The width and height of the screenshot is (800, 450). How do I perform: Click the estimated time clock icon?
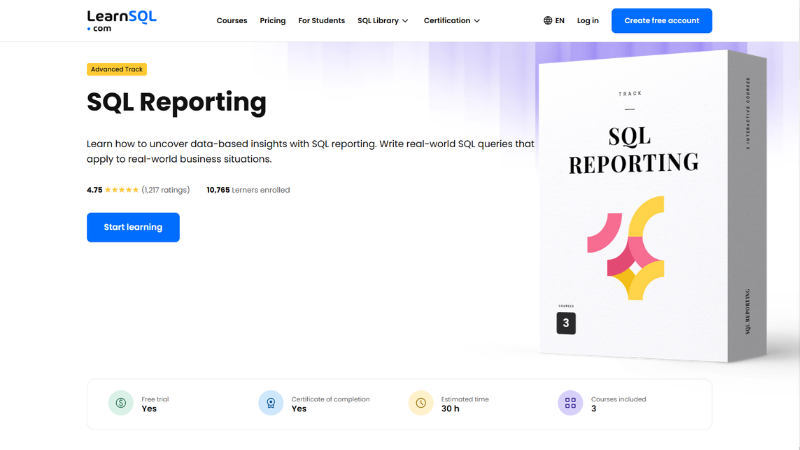point(421,403)
